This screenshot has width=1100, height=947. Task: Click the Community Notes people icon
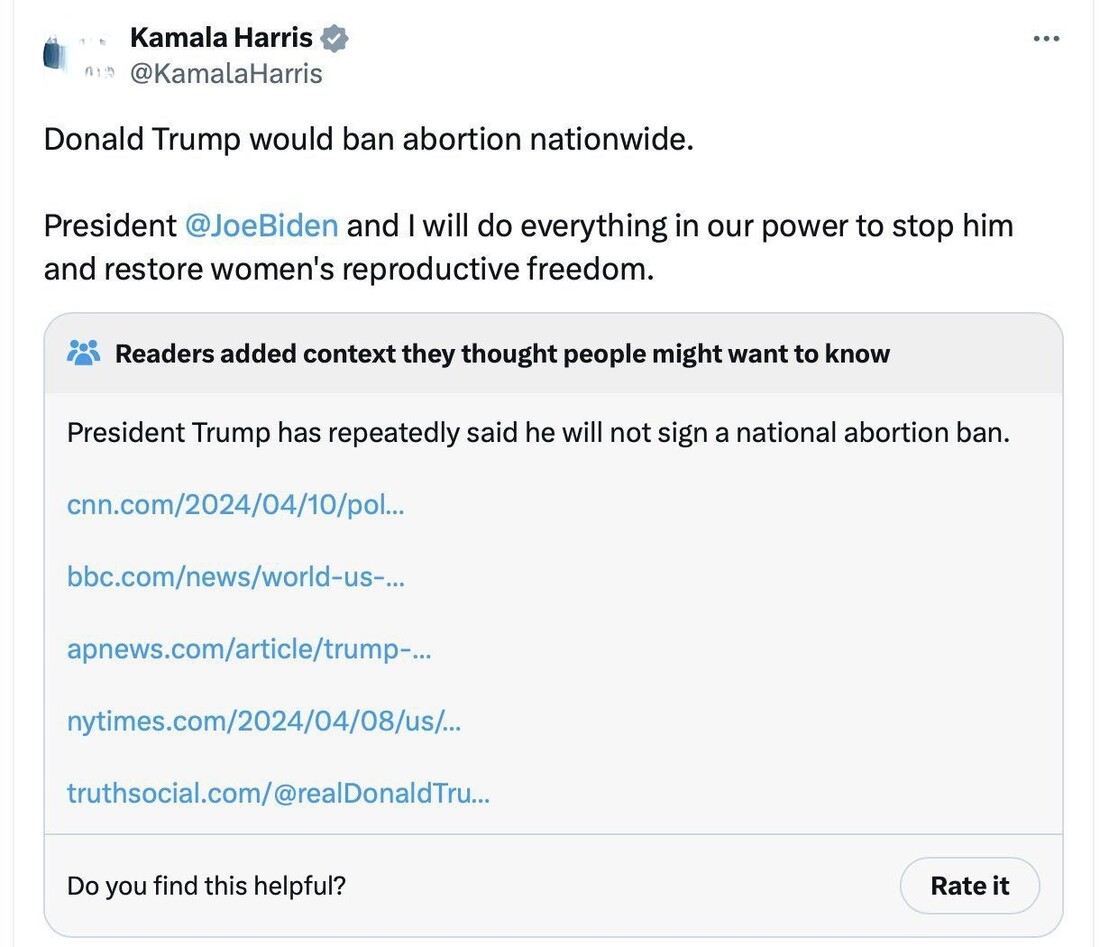point(83,353)
